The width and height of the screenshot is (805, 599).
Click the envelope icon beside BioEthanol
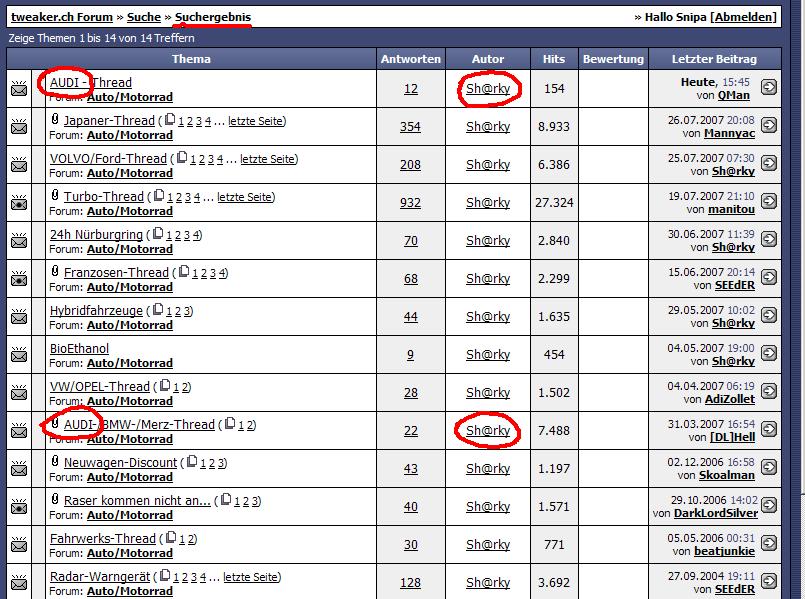[19, 355]
